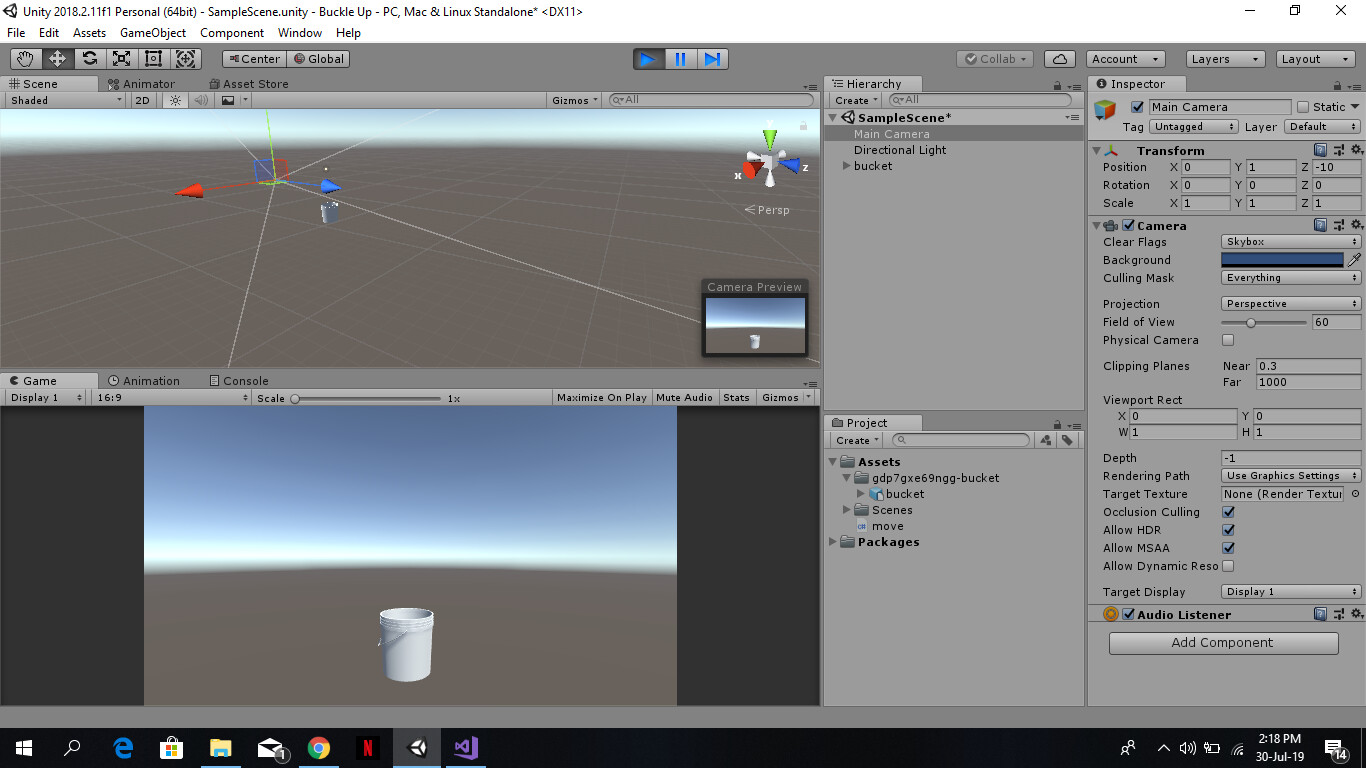Disable Allow HDR on the Camera
This screenshot has width=1366, height=768.
(x=1228, y=530)
